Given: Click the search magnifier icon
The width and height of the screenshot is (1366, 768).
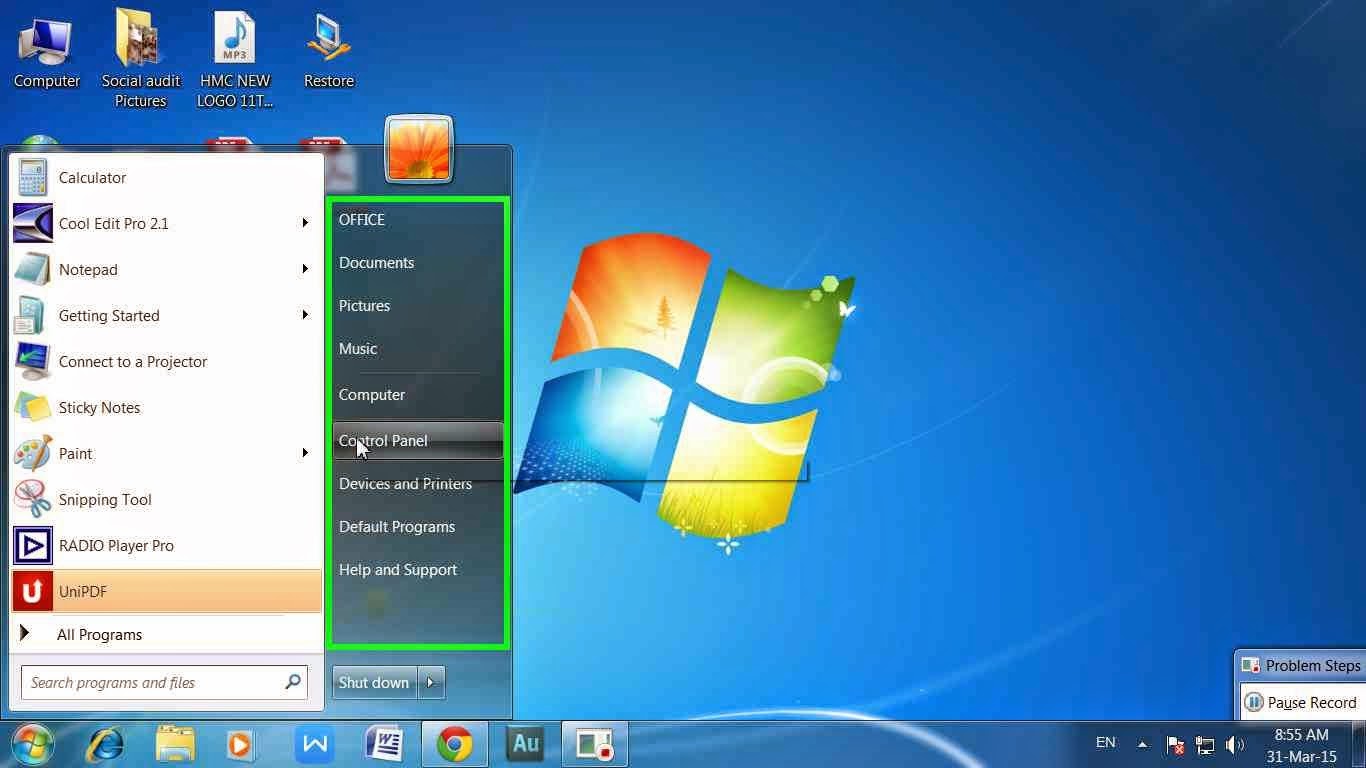Looking at the screenshot, I should click(292, 682).
